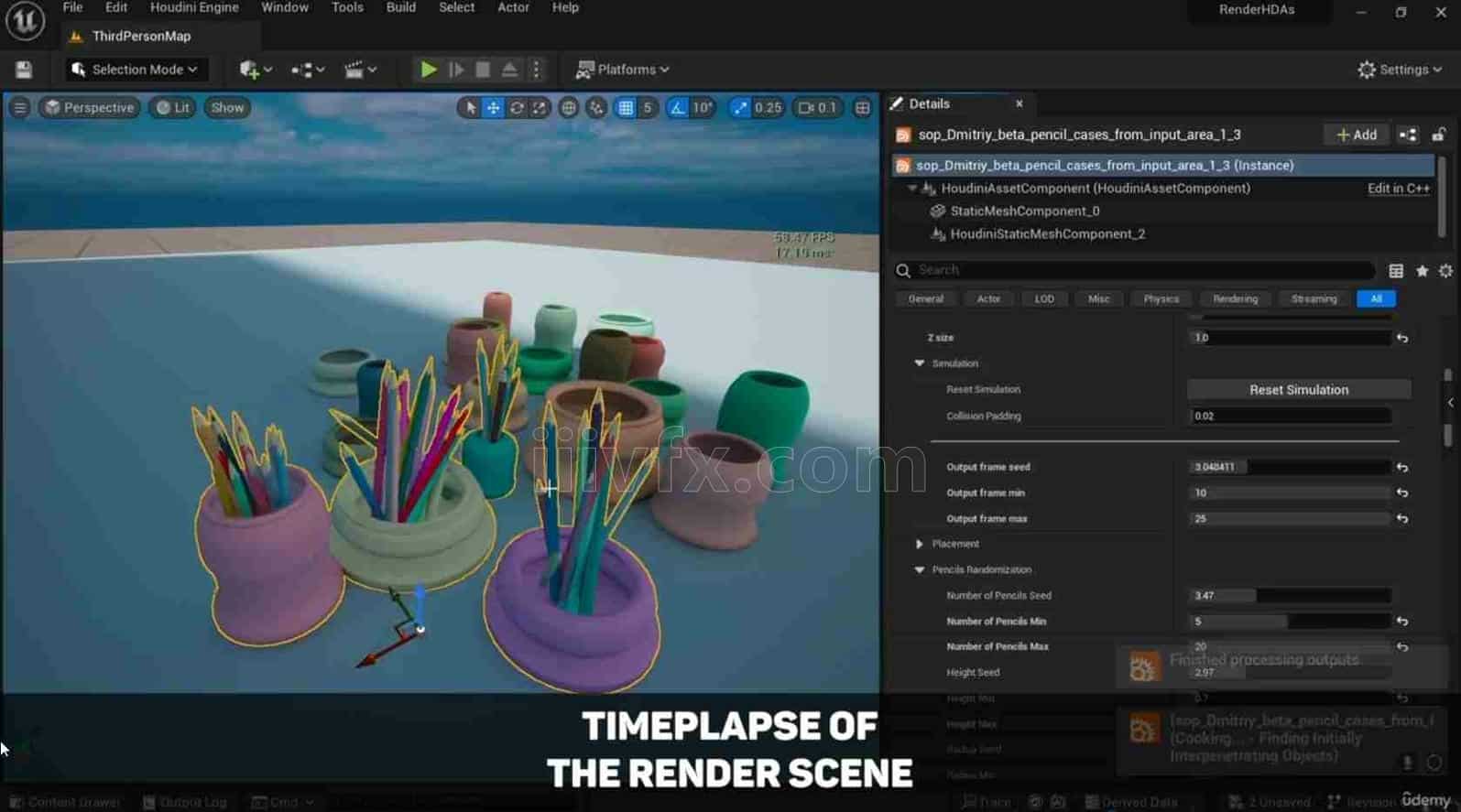Open the viewport hamburger options menu
The height and width of the screenshot is (812, 1461).
(19, 108)
